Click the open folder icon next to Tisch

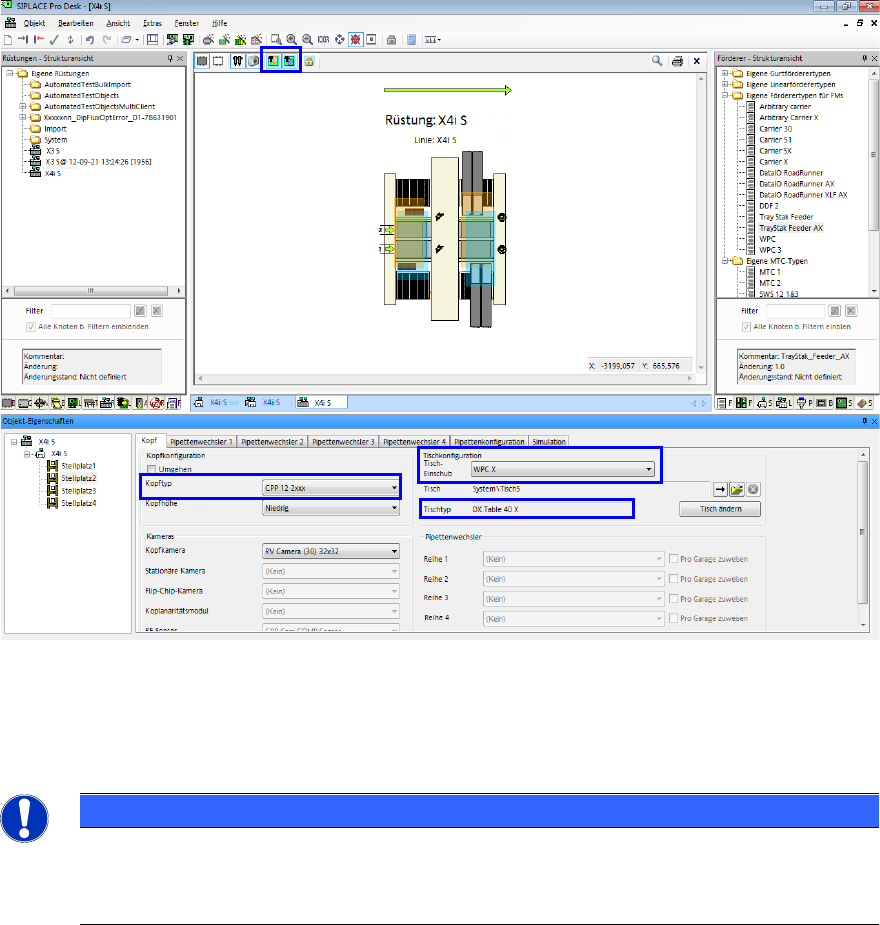(737, 489)
